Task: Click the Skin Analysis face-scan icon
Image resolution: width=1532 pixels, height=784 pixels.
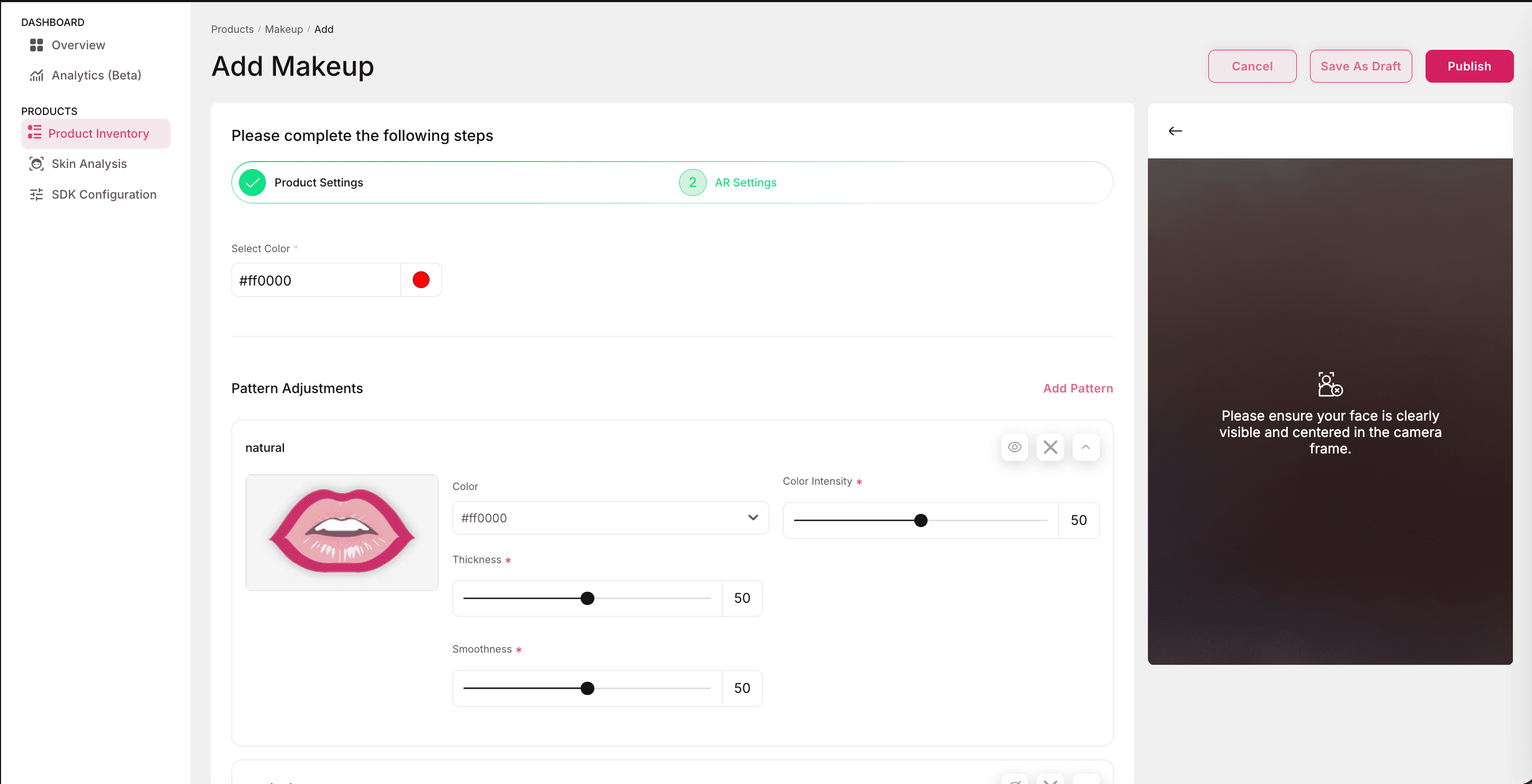Action: (x=36, y=164)
